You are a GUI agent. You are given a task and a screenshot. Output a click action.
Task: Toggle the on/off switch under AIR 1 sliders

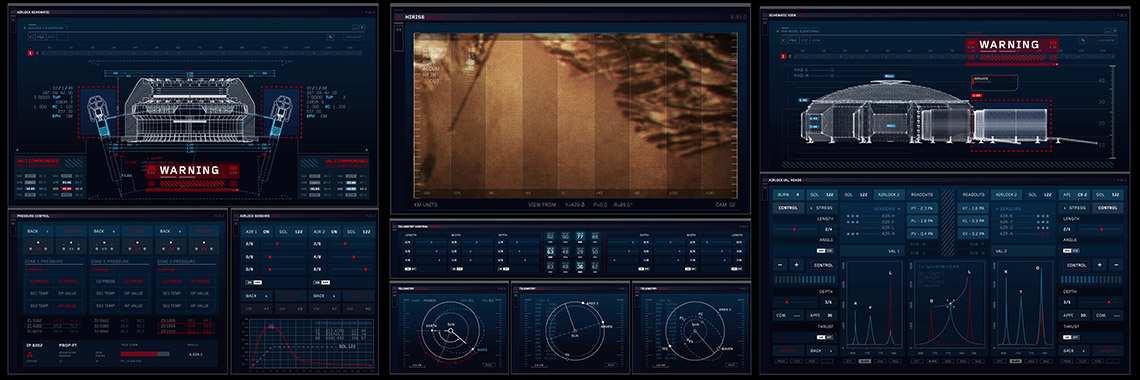(253, 282)
